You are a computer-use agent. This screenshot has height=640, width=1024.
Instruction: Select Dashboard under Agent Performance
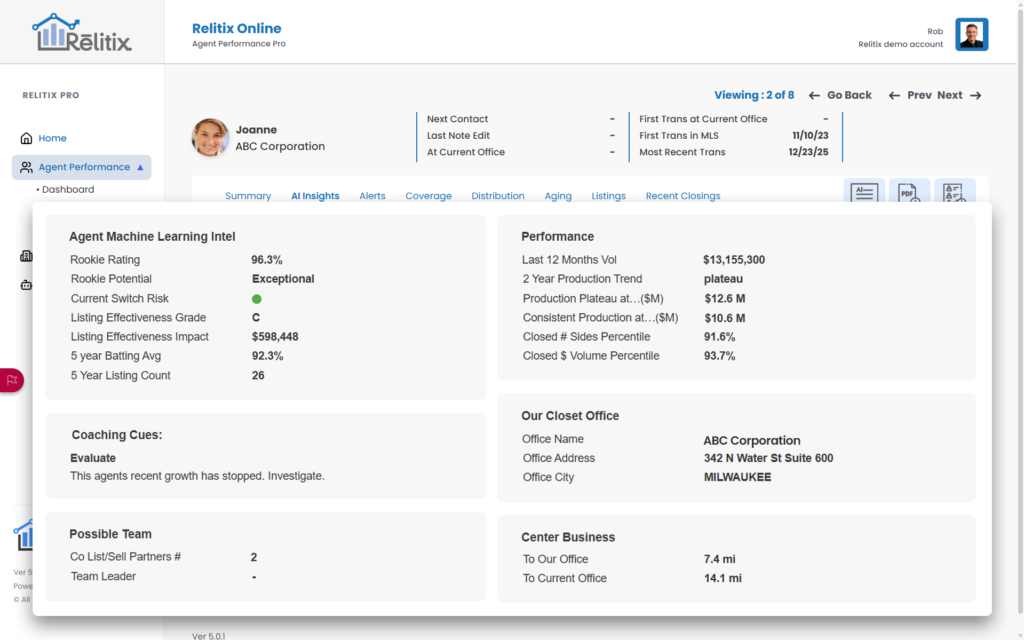tap(67, 188)
